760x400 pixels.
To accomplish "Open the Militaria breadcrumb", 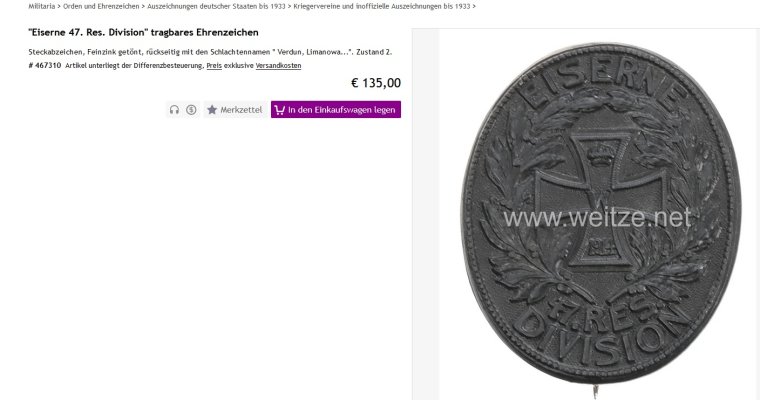I will pyautogui.click(x=42, y=6).
